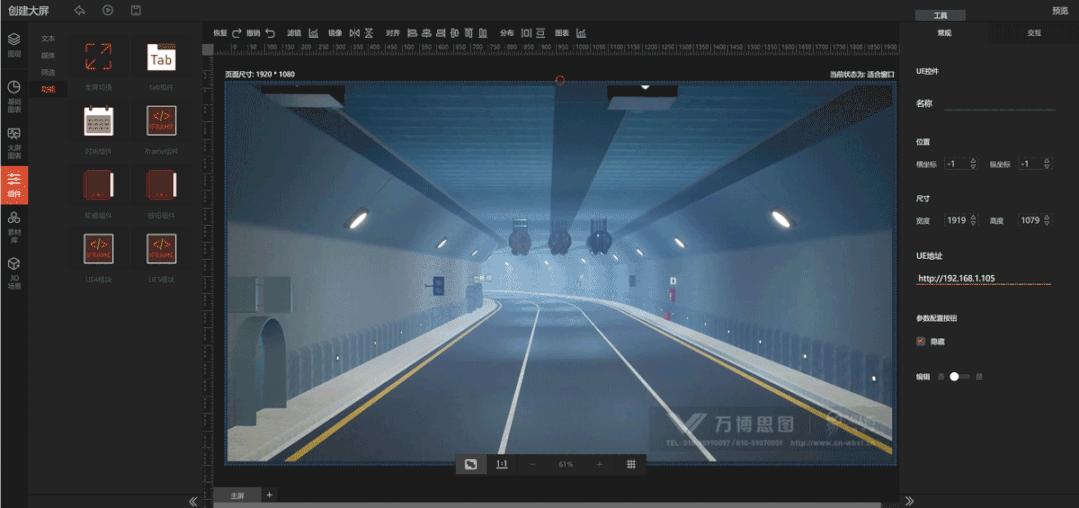Align selected elements to the left
Viewport: 1079px width, 508px height.
(412, 32)
